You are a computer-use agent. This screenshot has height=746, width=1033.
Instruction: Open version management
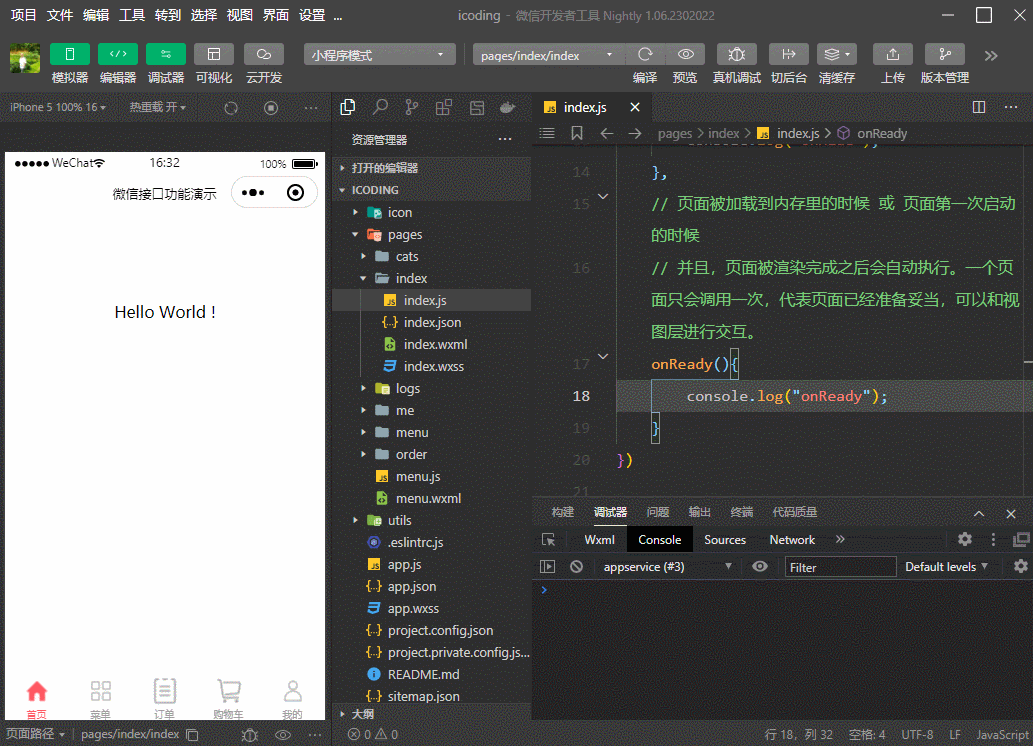tap(945, 54)
